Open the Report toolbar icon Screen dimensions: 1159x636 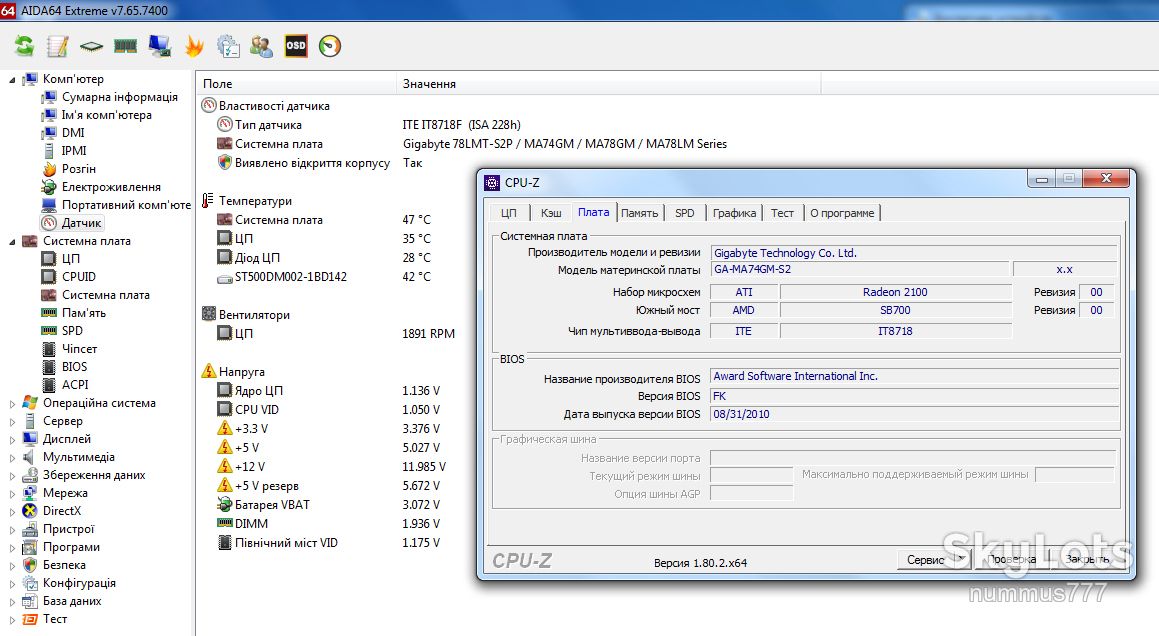click(x=57, y=46)
